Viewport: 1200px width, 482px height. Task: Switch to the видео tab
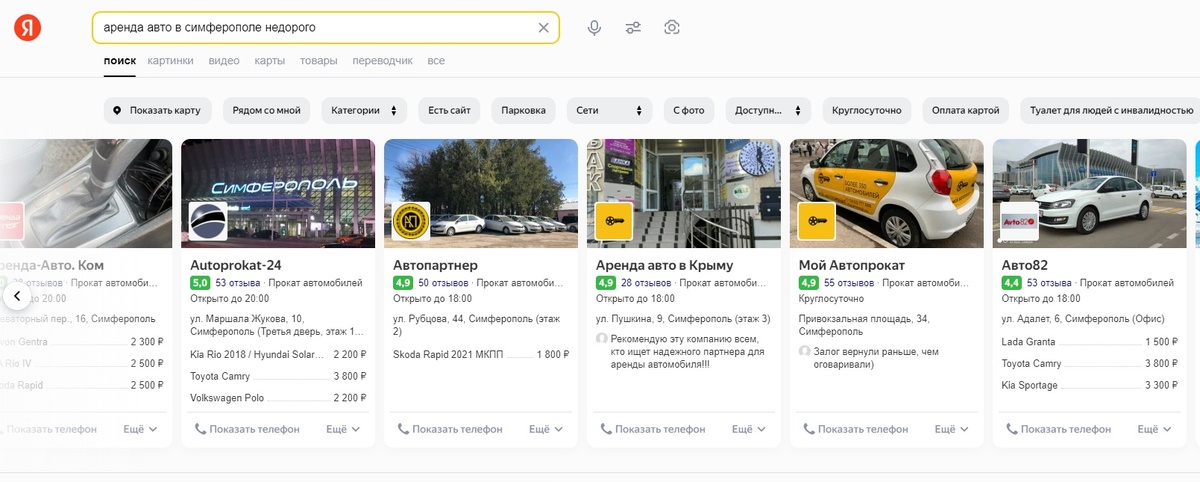[x=224, y=61]
